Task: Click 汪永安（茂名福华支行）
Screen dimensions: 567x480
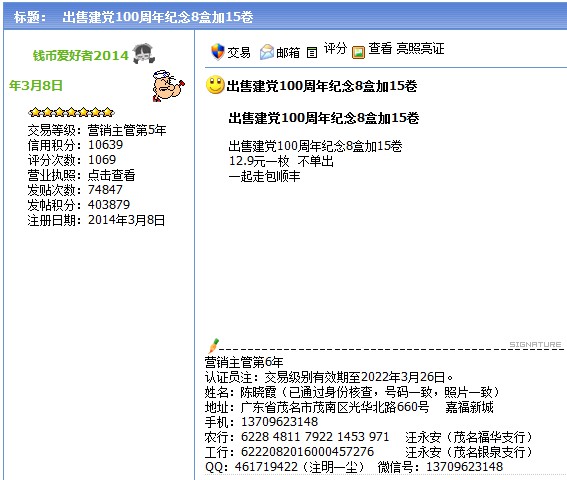Action: tap(469, 437)
